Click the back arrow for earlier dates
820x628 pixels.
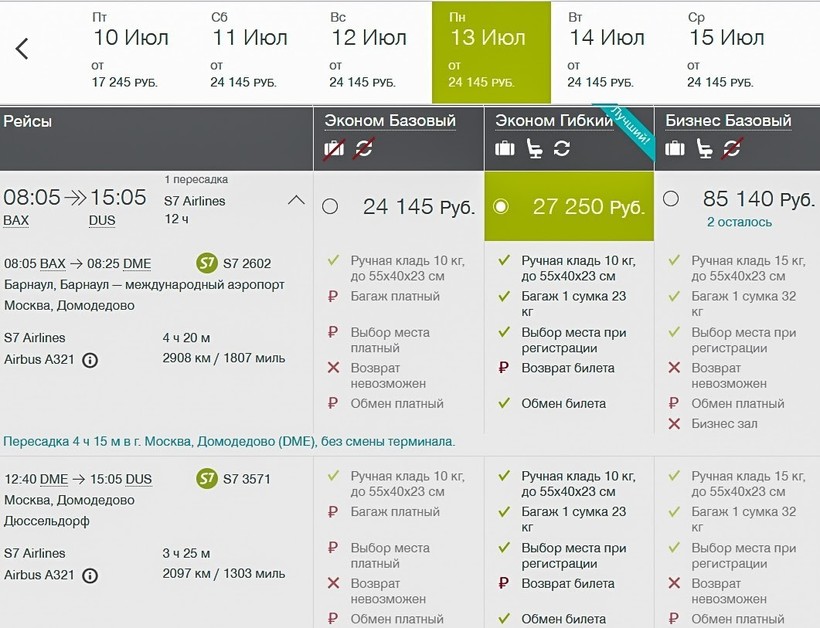point(22,49)
